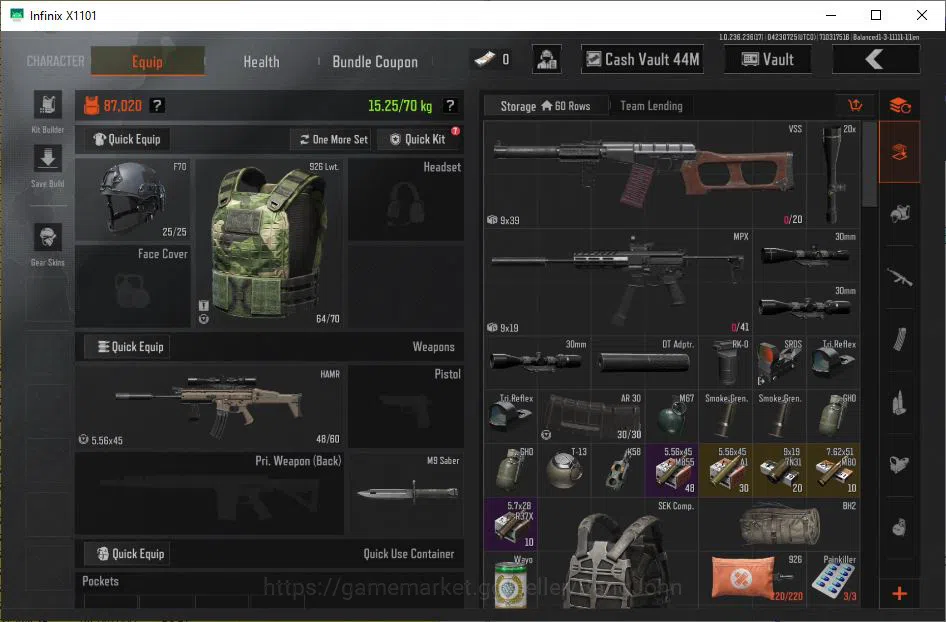
Task: Select the SEK Comp. vest in storage
Action: pos(618,553)
